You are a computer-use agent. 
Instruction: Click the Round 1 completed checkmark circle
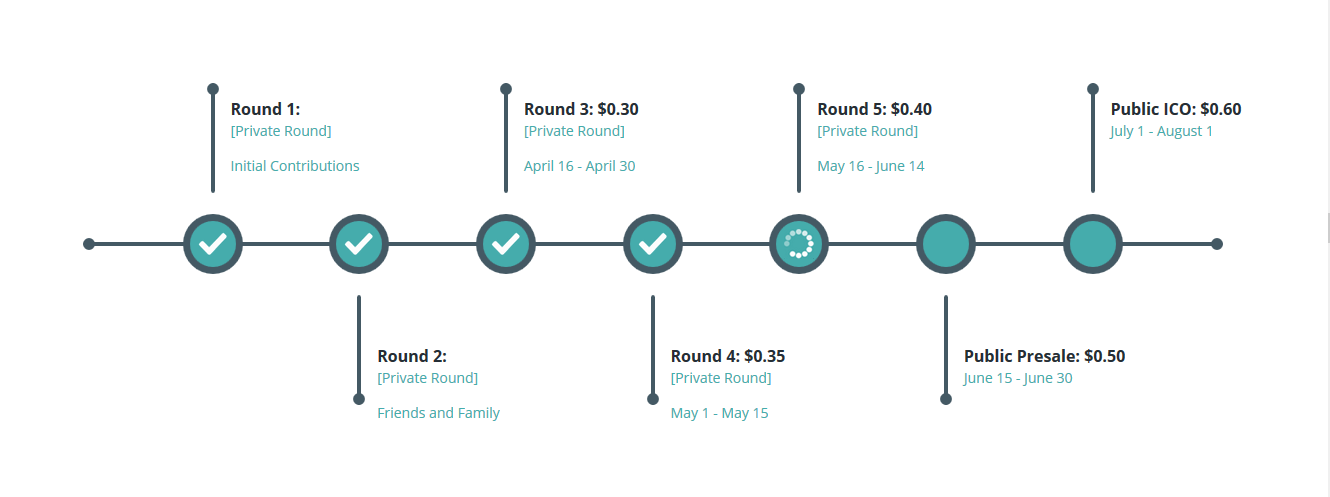click(213, 244)
